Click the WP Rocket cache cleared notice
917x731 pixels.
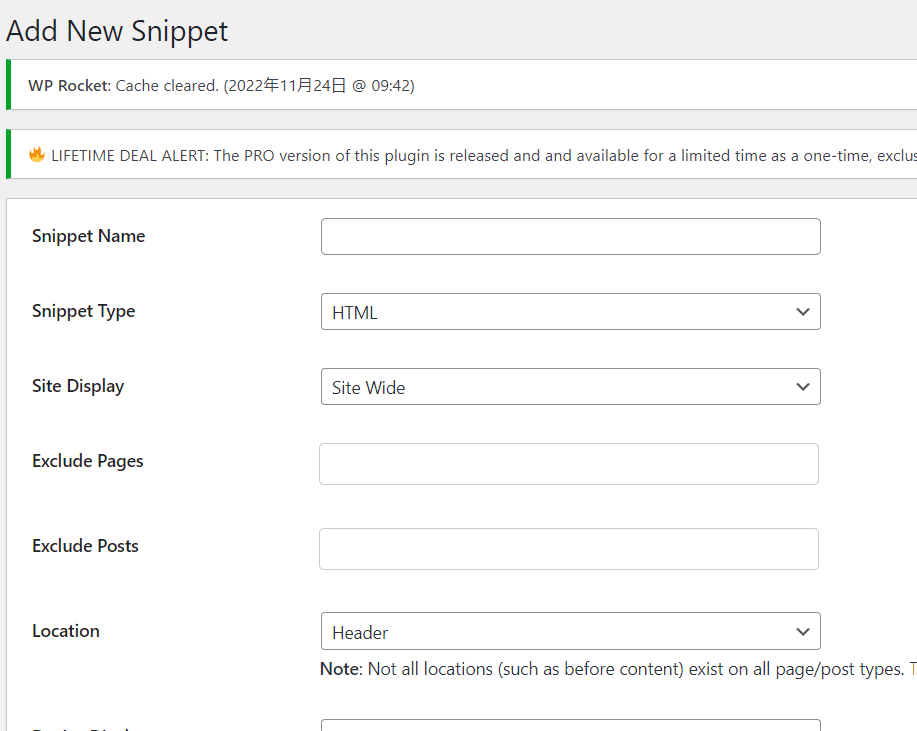click(x=221, y=86)
